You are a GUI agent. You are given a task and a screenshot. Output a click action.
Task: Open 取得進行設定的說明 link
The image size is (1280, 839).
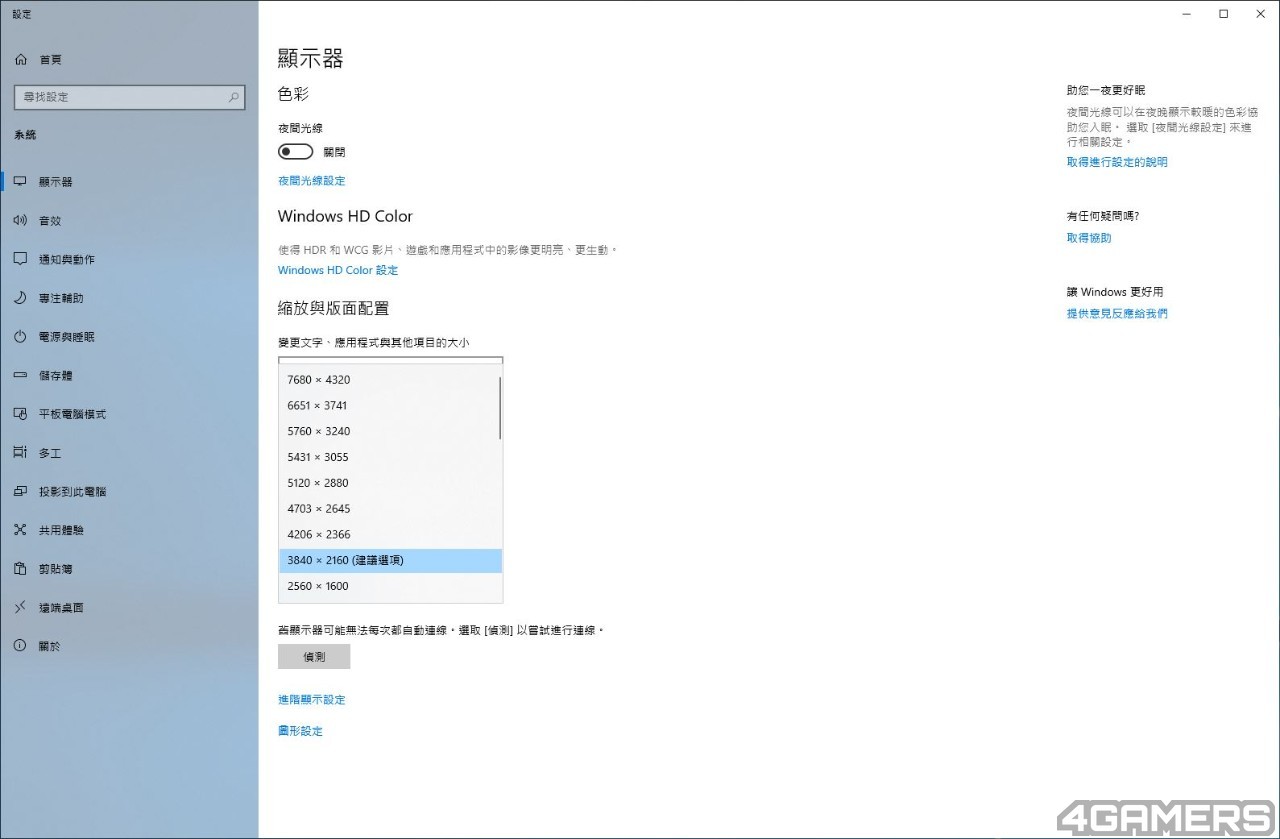click(1117, 162)
